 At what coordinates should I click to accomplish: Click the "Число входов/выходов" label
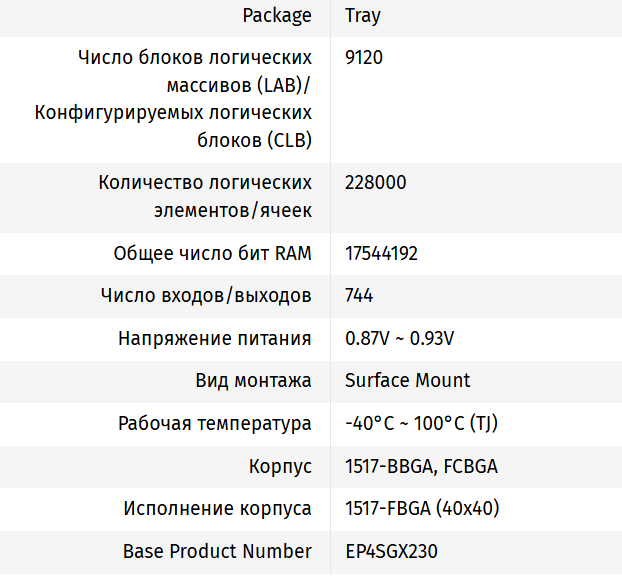pyautogui.click(x=207, y=296)
